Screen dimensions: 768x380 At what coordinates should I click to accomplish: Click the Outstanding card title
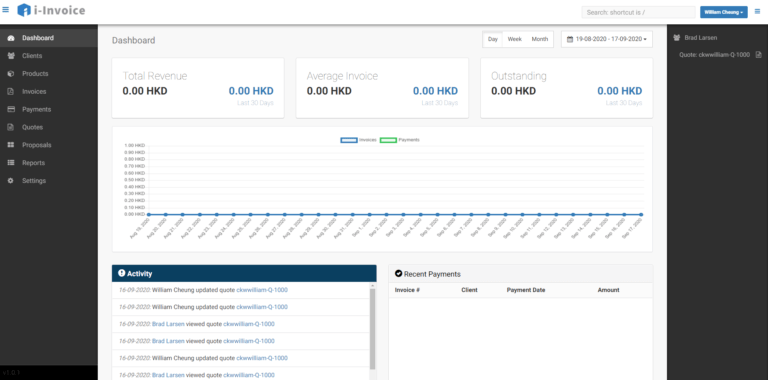[x=519, y=76]
